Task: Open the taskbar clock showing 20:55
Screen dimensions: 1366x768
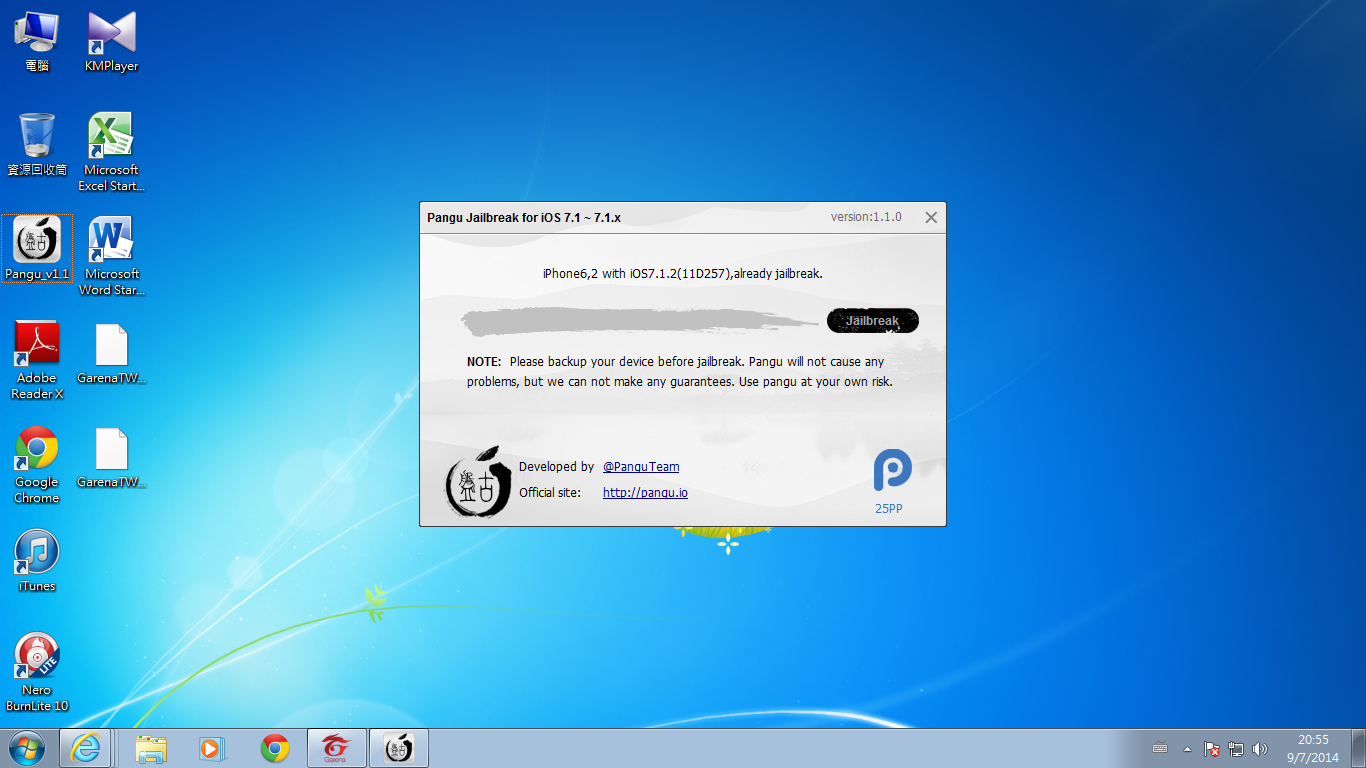Action: point(1313,748)
